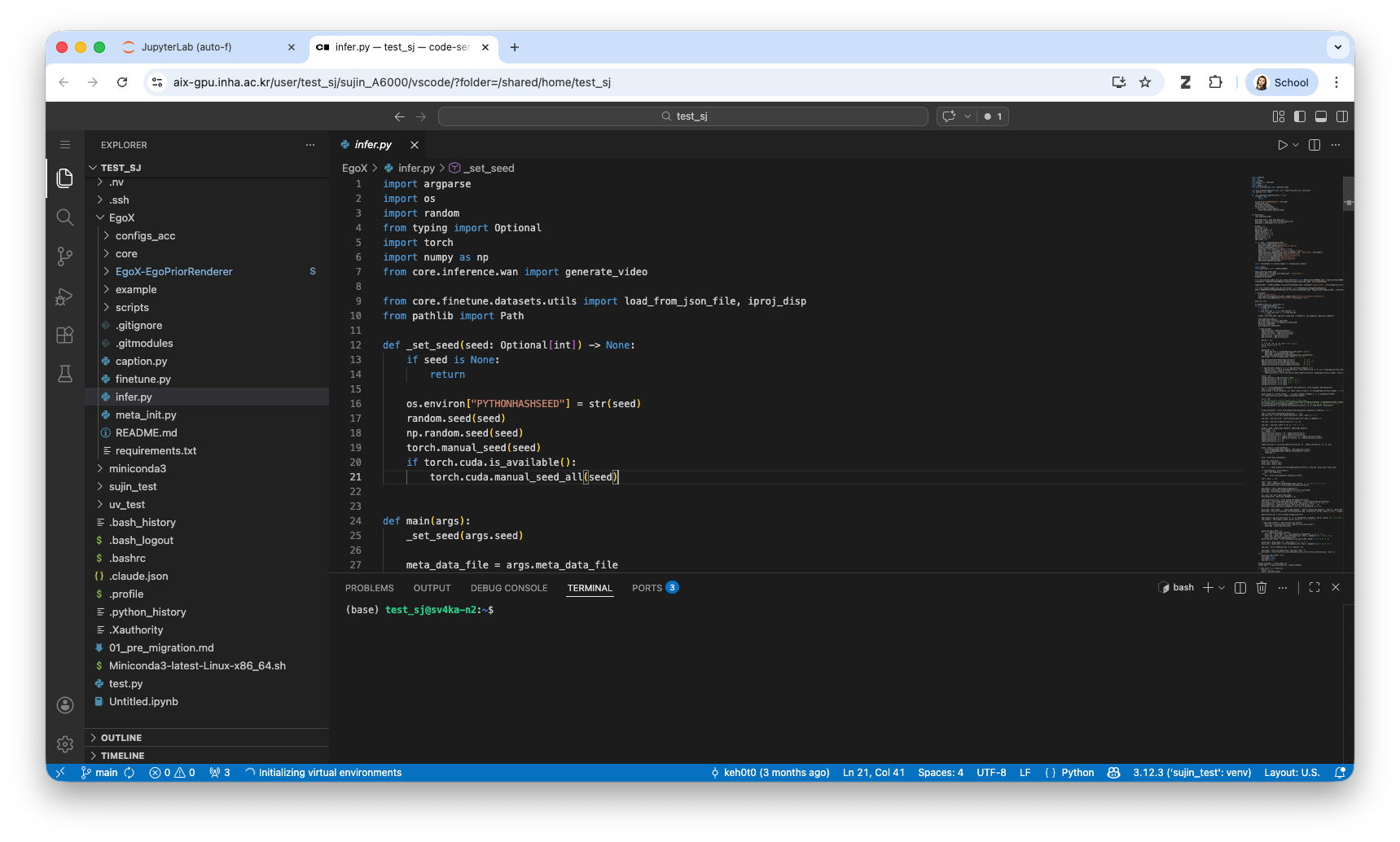Open the Search view in activity bar
Image resolution: width=1400 pixels, height=842 pixels.
[65, 217]
